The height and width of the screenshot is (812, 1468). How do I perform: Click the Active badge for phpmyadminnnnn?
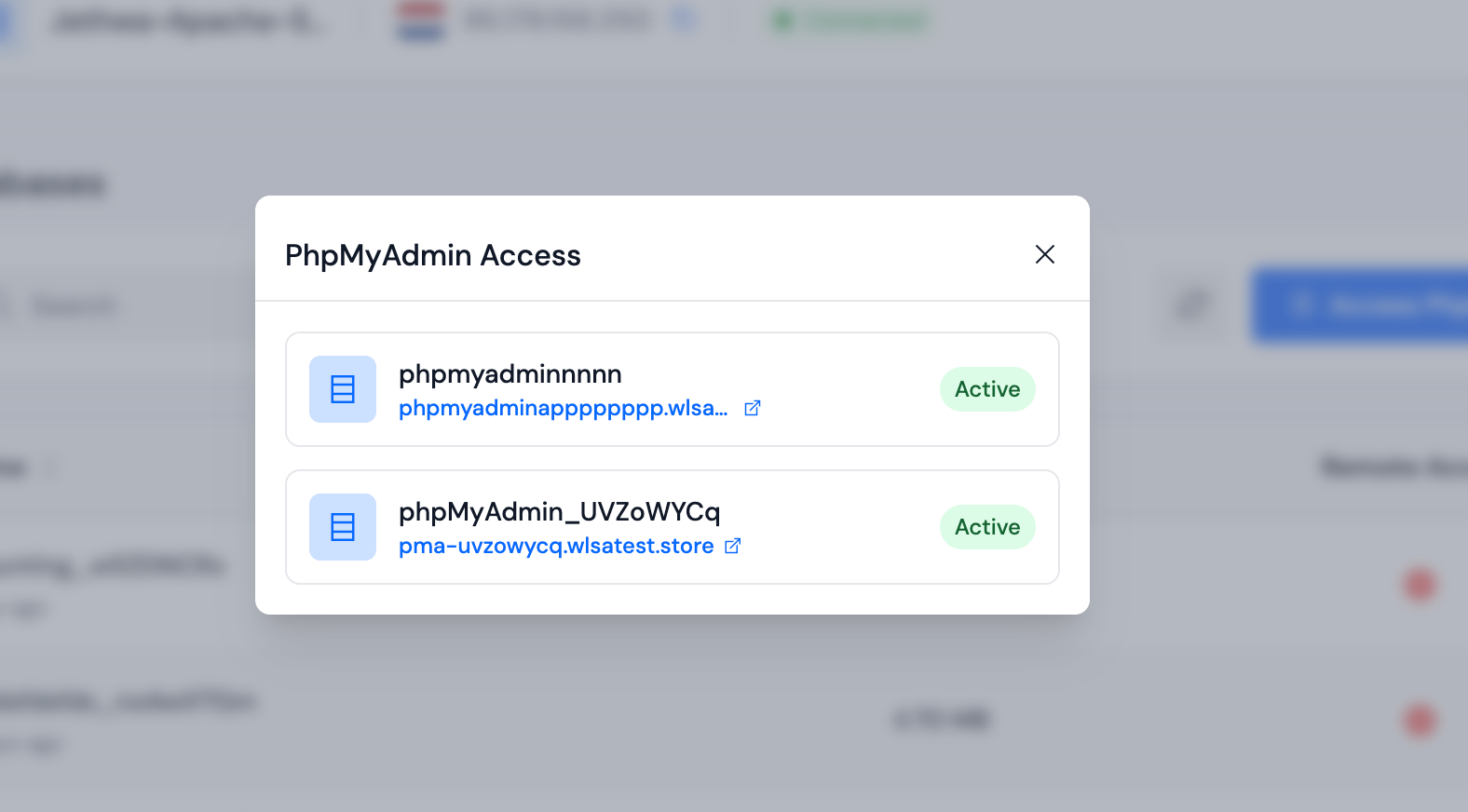pyautogui.click(x=986, y=389)
